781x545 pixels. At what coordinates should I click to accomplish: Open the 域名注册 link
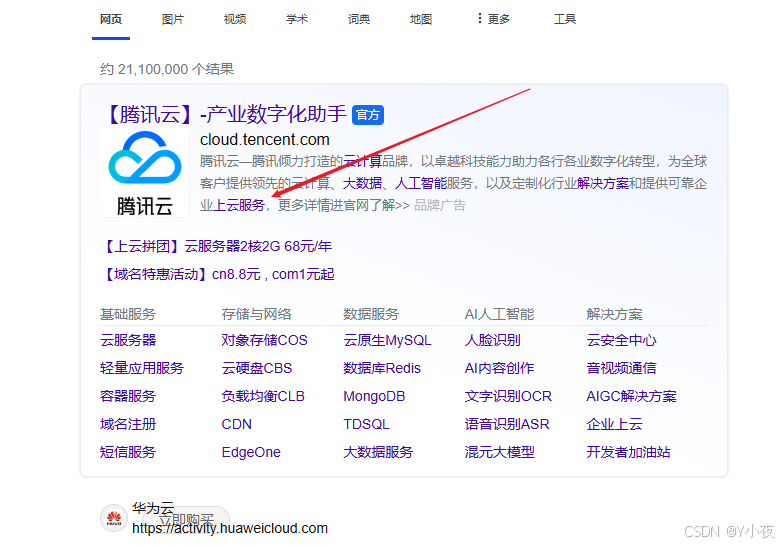[x=128, y=423]
